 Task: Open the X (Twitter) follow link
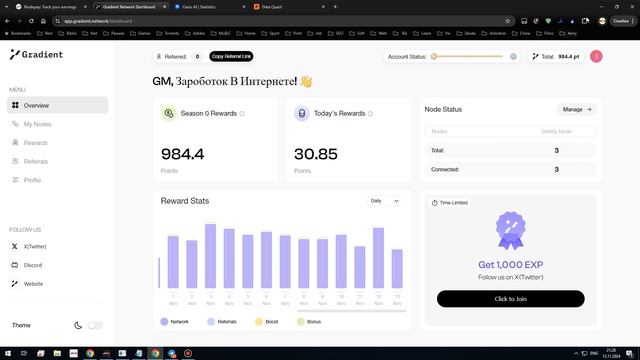click(29, 247)
